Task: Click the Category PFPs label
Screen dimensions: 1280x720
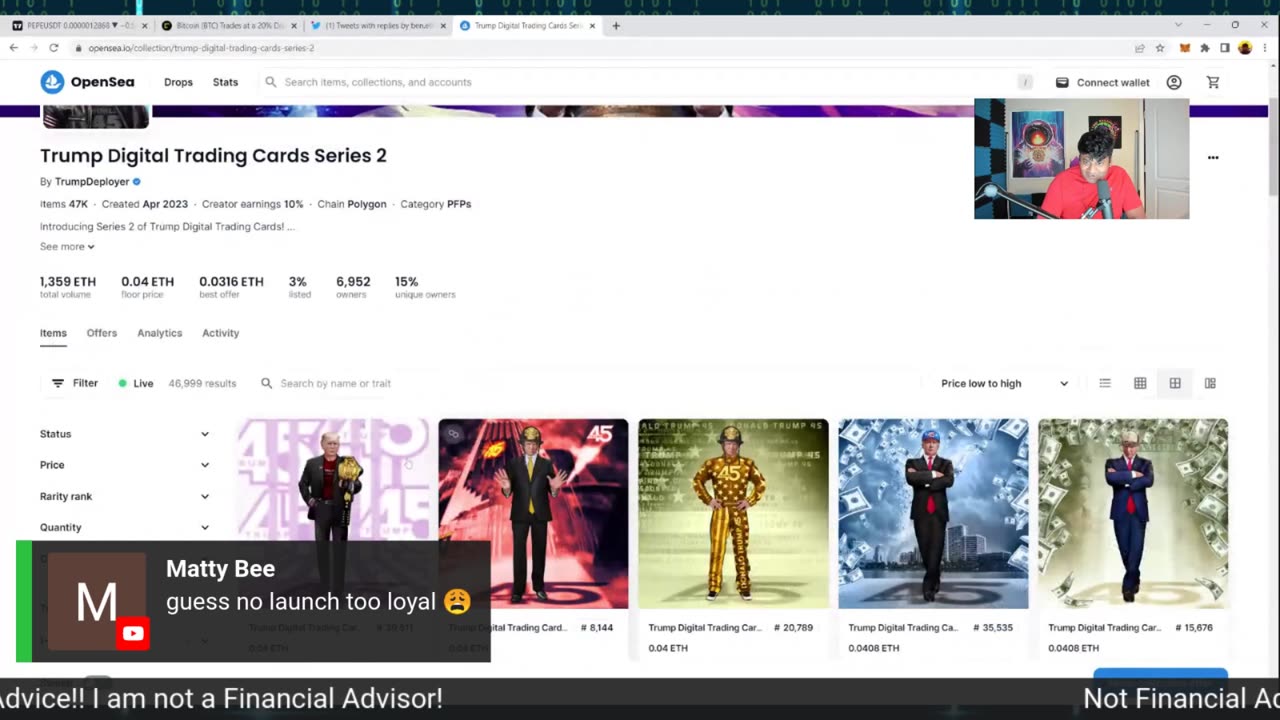Action: pos(436,204)
